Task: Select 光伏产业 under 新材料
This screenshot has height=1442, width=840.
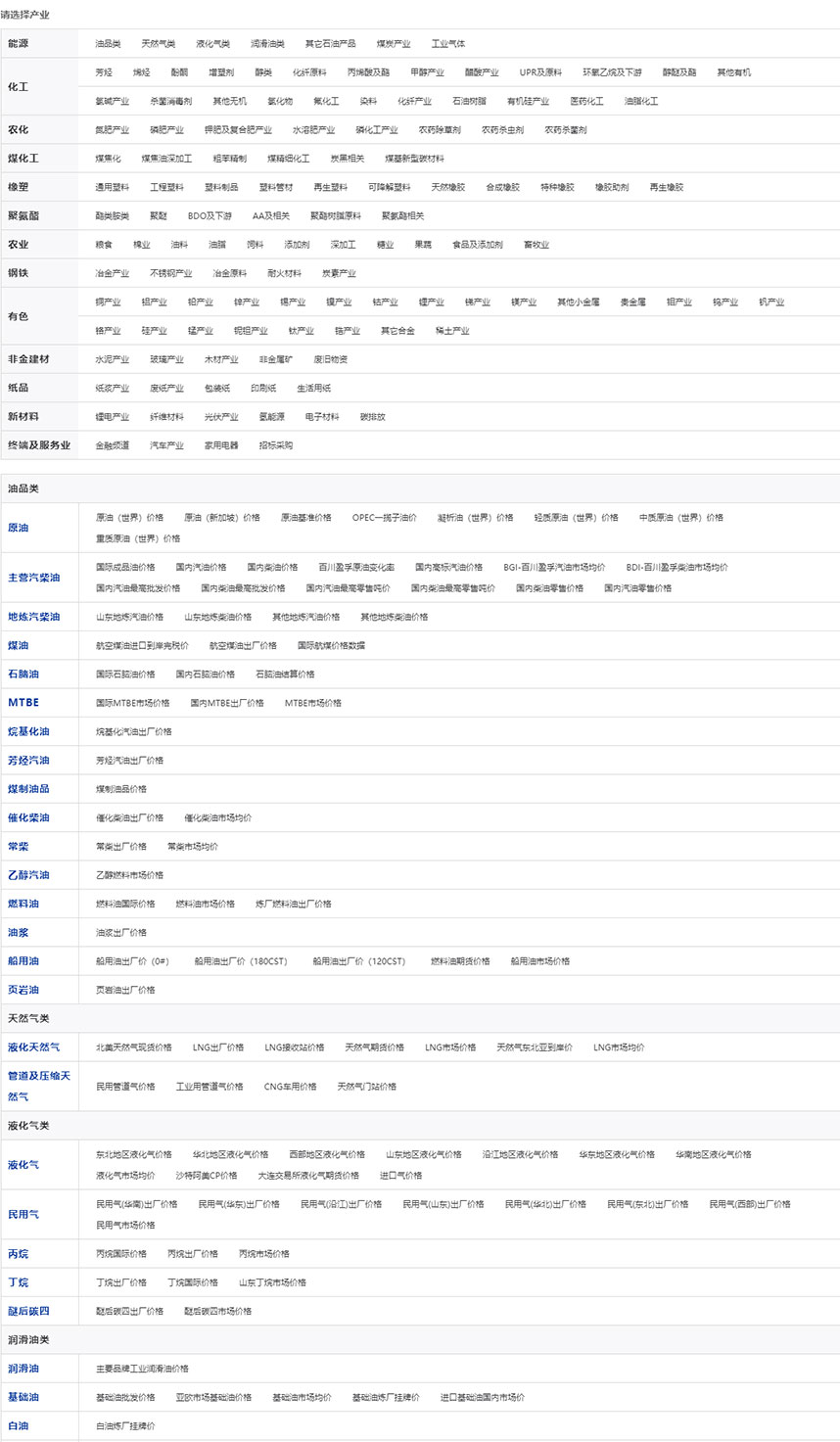Action: click(x=221, y=417)
